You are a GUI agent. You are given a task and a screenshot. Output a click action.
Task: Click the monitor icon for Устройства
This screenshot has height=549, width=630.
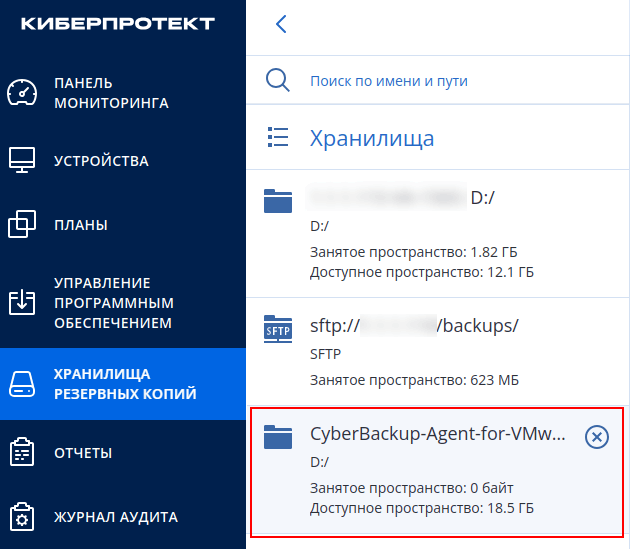22,160
